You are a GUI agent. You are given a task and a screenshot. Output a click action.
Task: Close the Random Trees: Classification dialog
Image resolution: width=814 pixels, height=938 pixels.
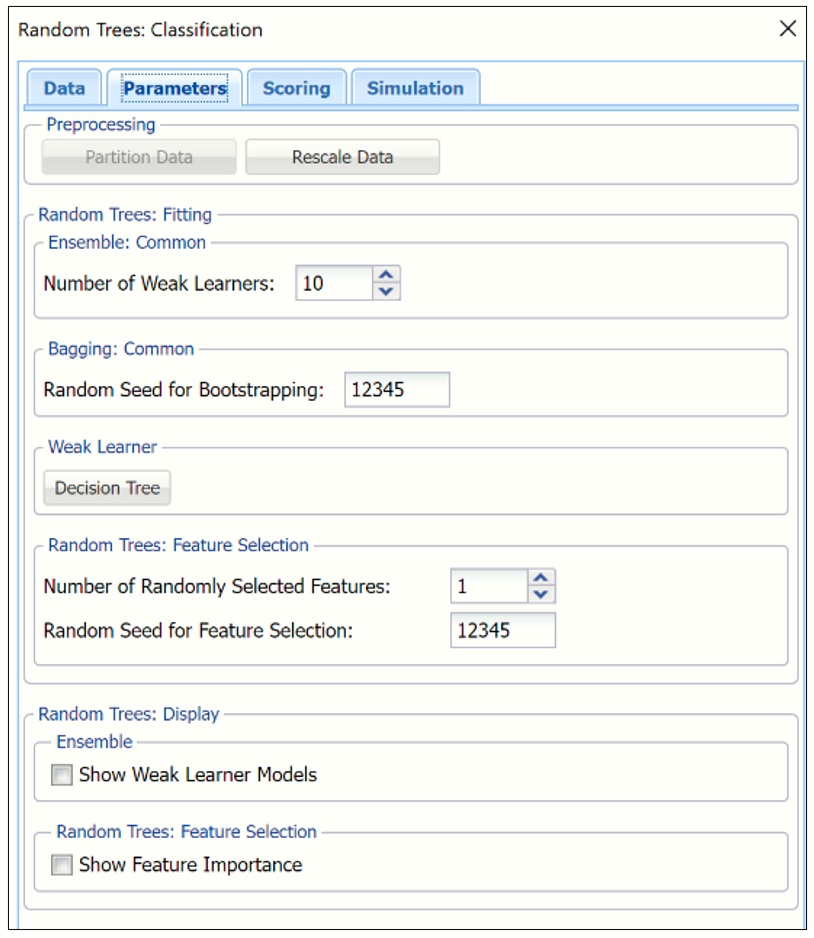(788, 29)
